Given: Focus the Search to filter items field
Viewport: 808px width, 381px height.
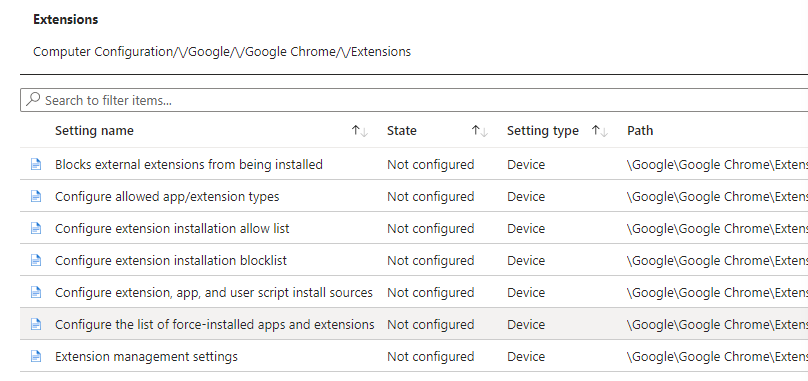Looking at the screenshot, I should (x=414, y=100).
